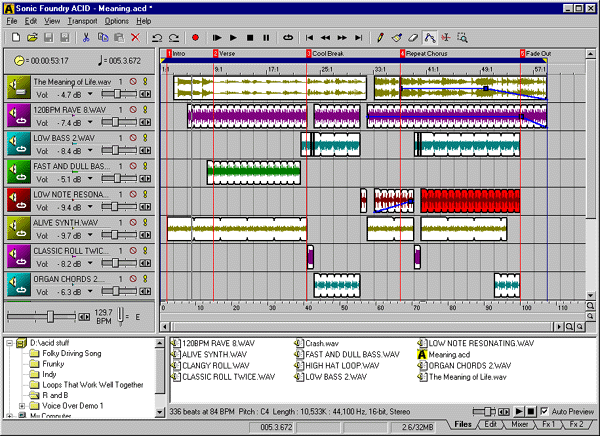Viewport: 600px width, 436px height.
Task: Click the Stop button in toolbar
Action: 250,38
